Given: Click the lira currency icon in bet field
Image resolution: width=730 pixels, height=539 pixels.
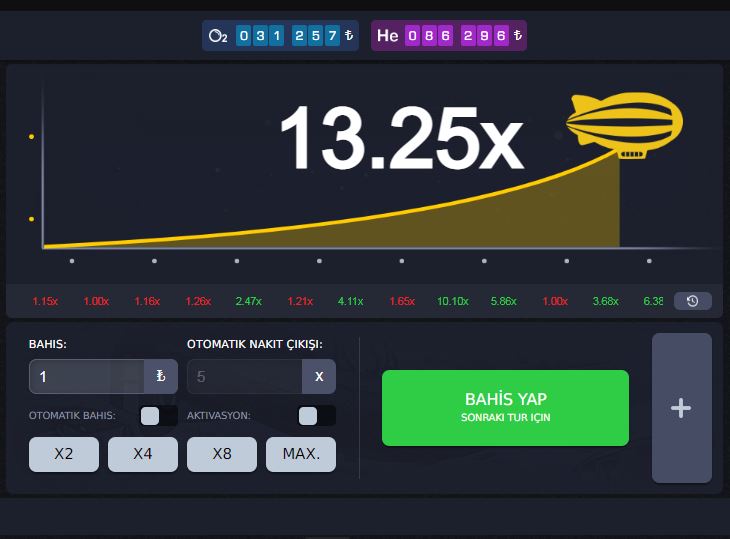Looking at the screenshot, I should [x=160, y=377].
